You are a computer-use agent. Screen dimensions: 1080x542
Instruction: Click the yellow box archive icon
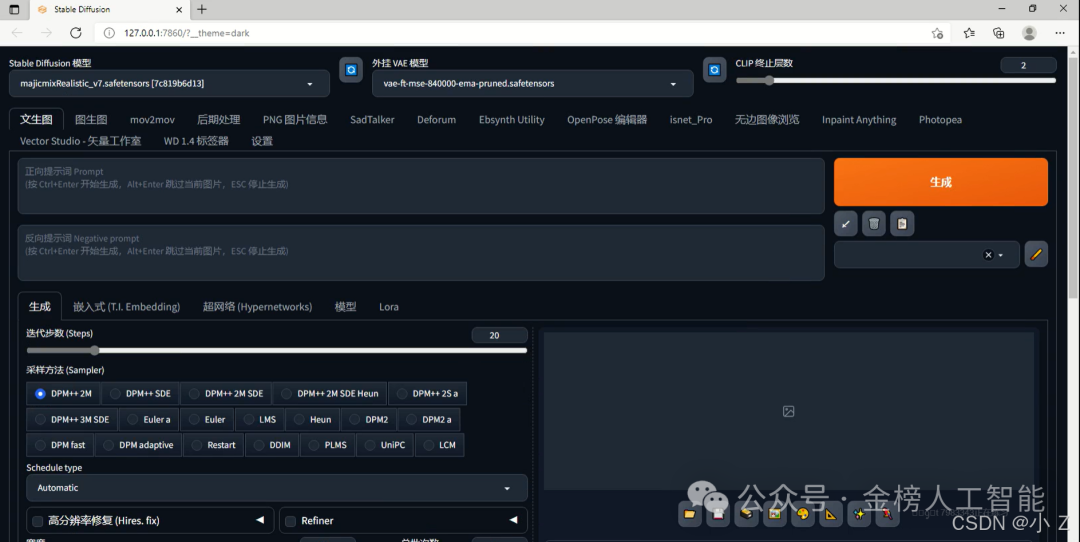(x=746, y=514)
